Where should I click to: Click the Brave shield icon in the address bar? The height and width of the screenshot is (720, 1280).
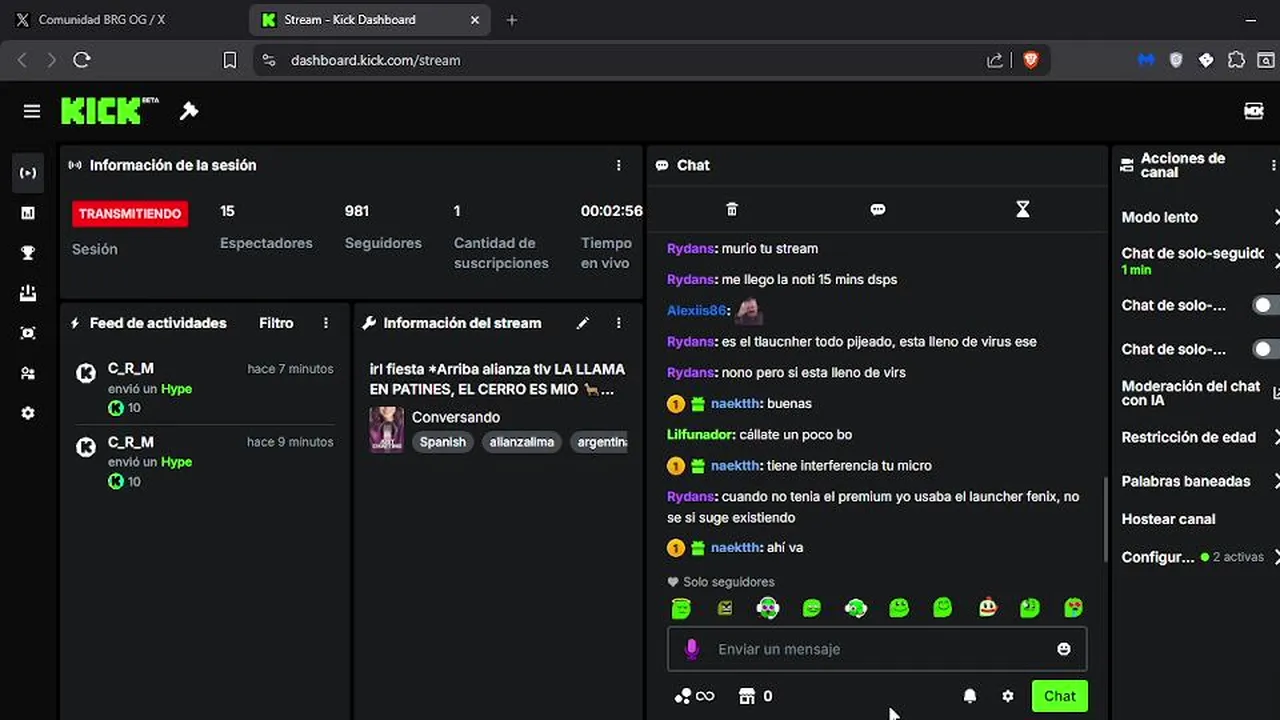pyautogui.click(x=1031, y=60)
